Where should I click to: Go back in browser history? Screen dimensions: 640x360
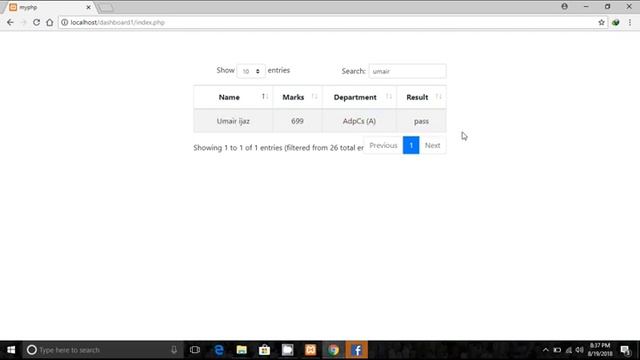(x=10, y=22)
